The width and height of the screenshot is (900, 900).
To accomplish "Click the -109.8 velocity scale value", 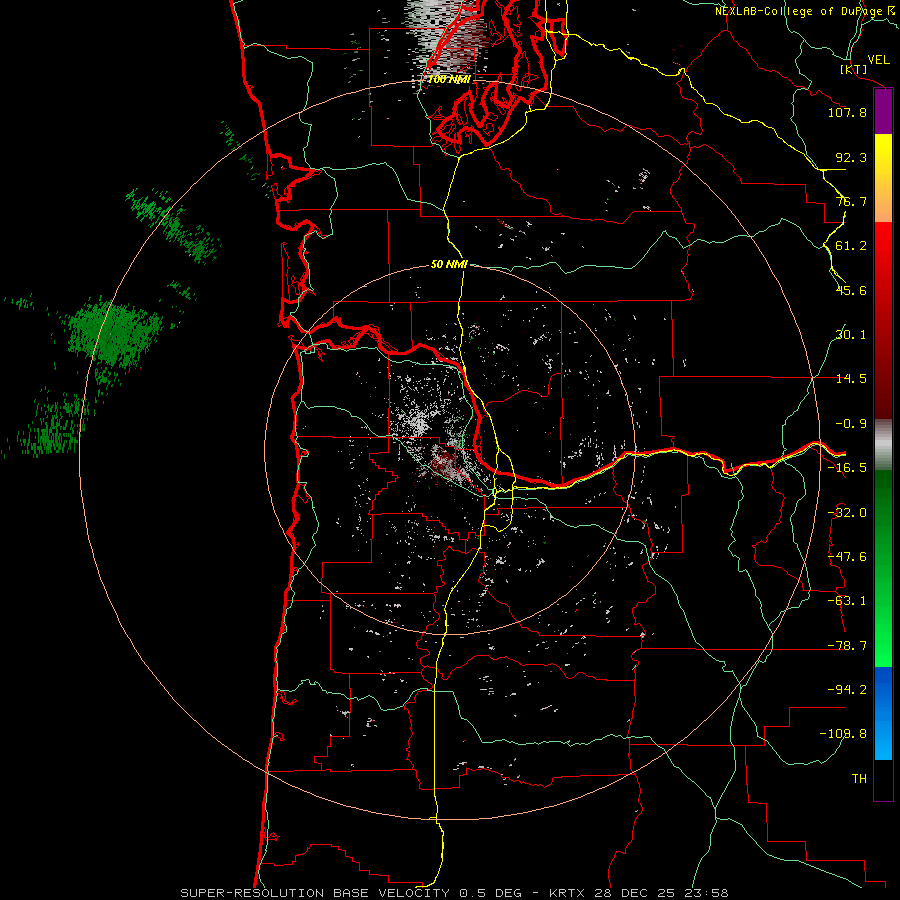I will [x=844, y=734].
